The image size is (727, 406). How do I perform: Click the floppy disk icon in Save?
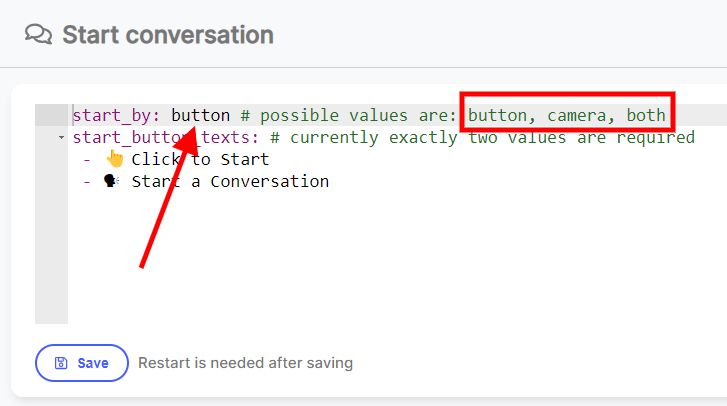61,363
